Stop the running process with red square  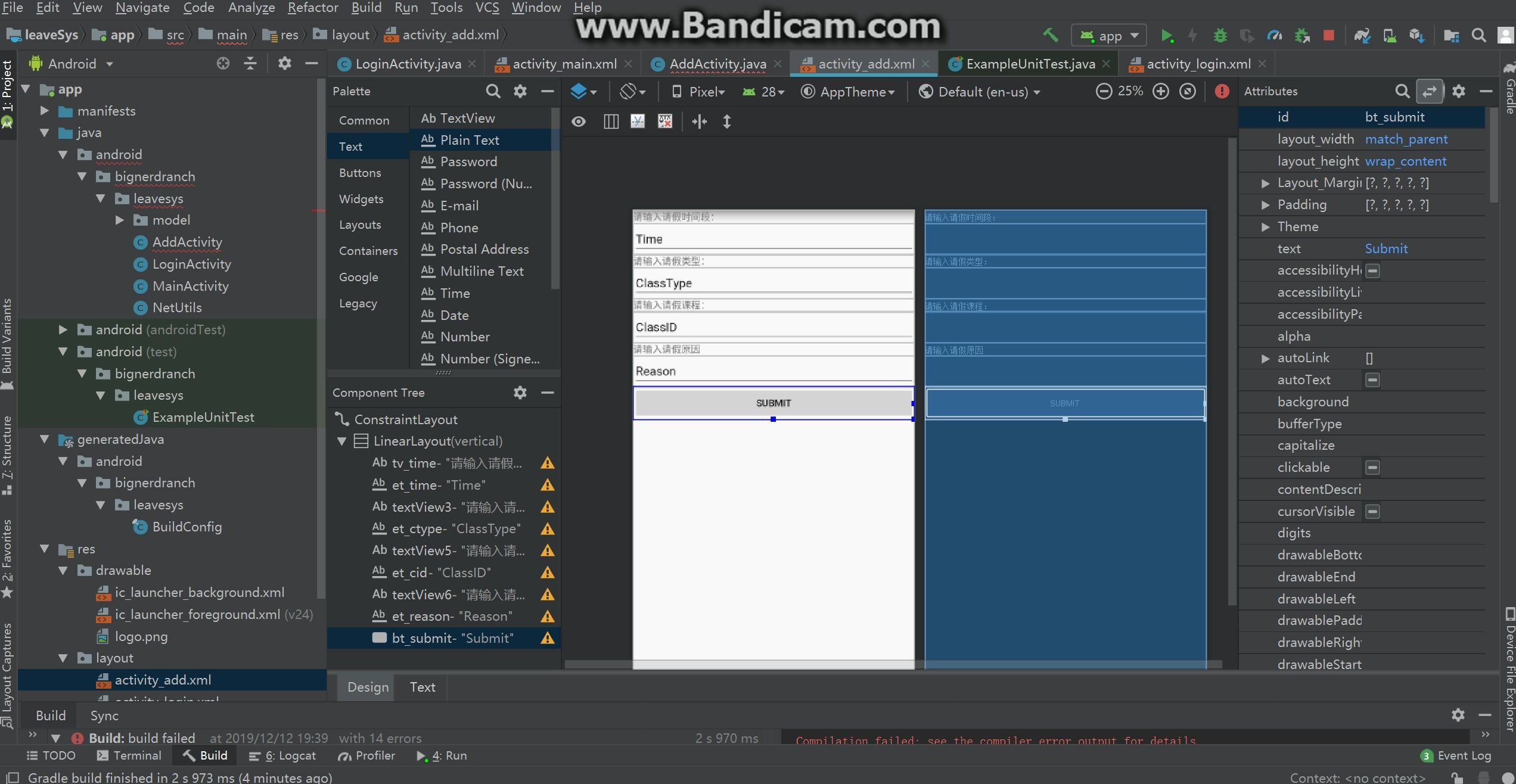(1328, 36)
